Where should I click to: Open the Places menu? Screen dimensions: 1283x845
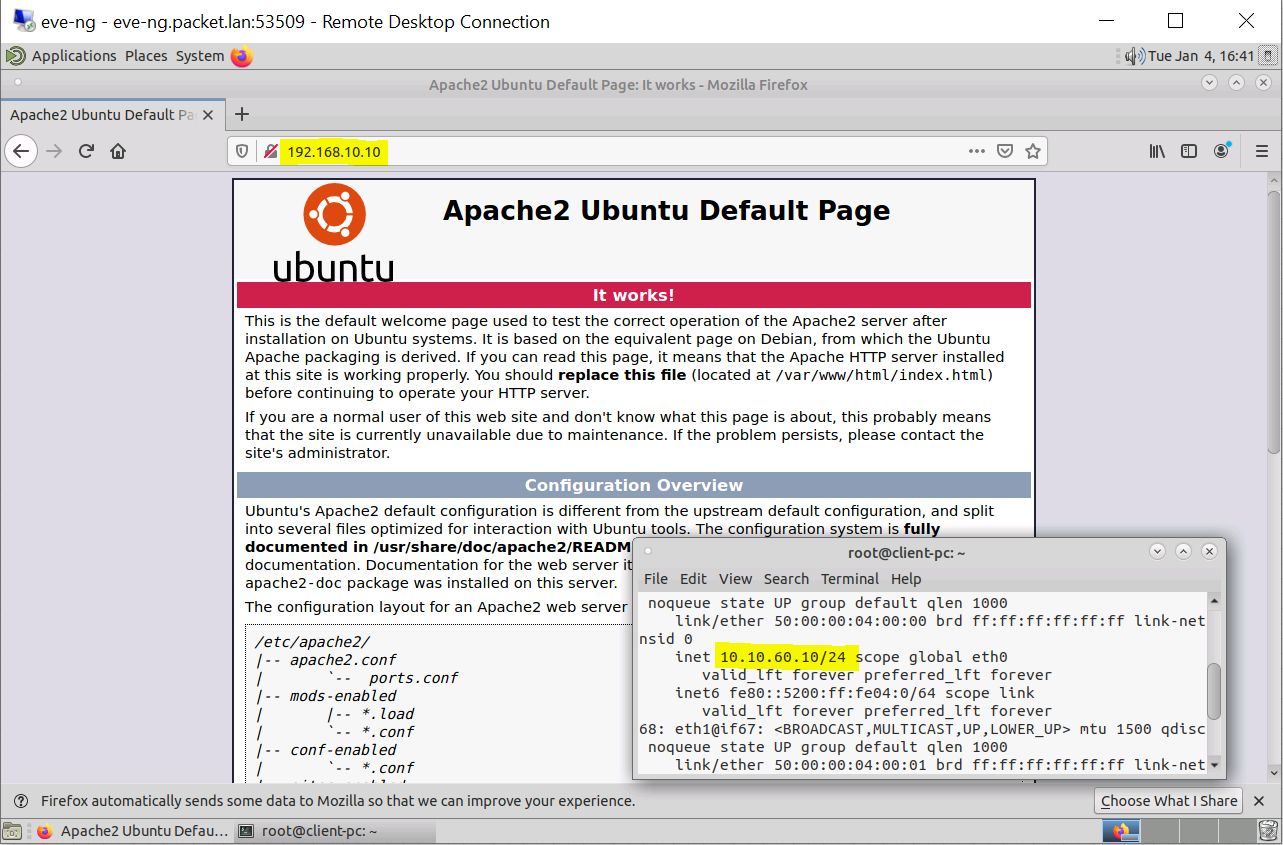[146, 56]
